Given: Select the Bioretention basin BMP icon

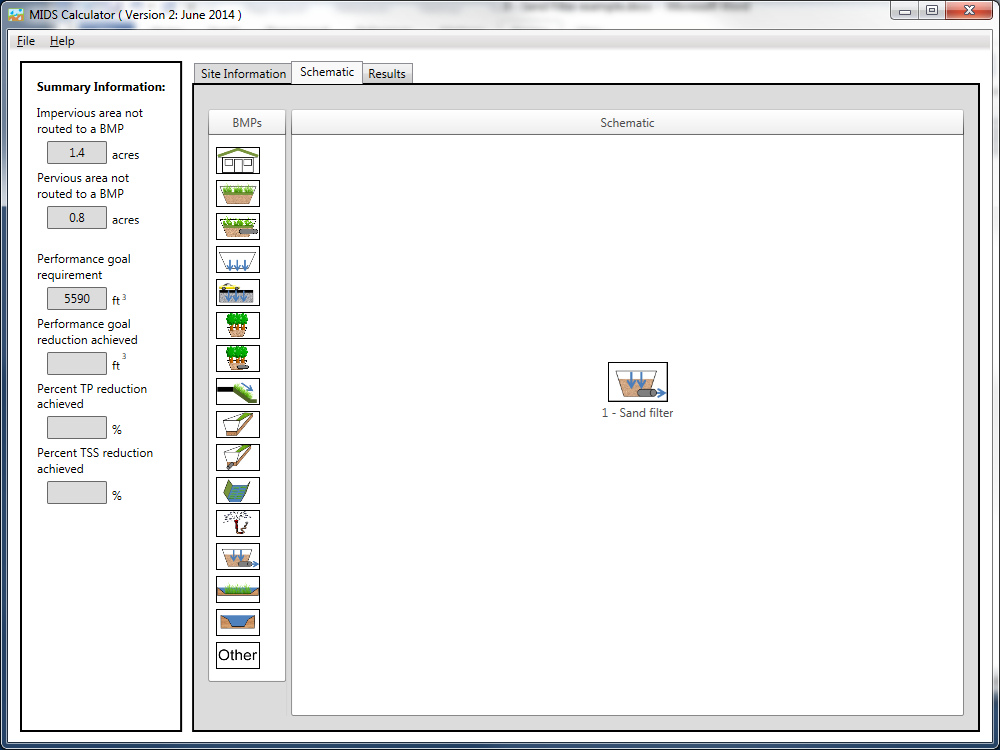Looking at the screenshot, I should 237,193.
